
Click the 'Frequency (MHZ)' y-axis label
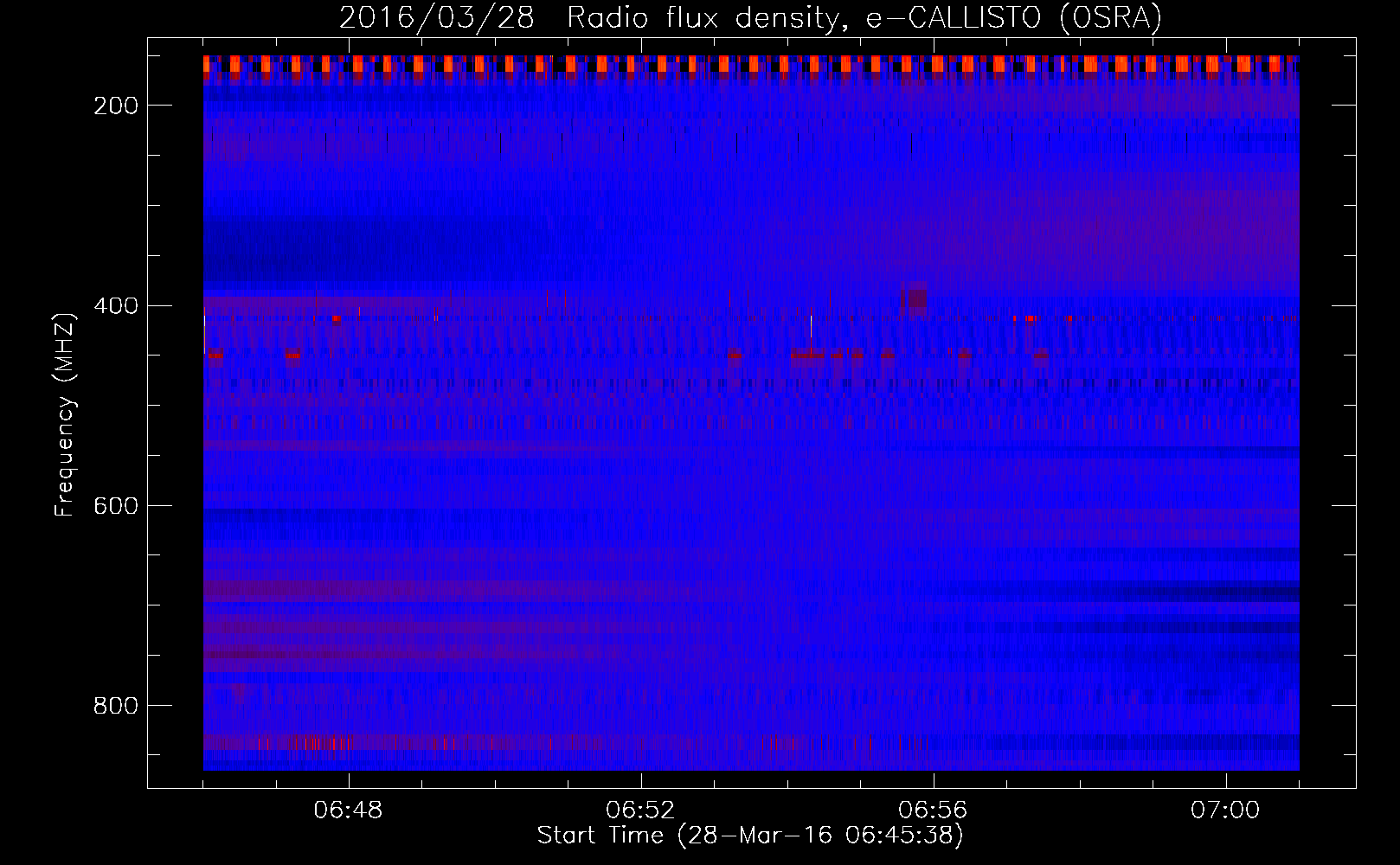[x=65, y=414]
